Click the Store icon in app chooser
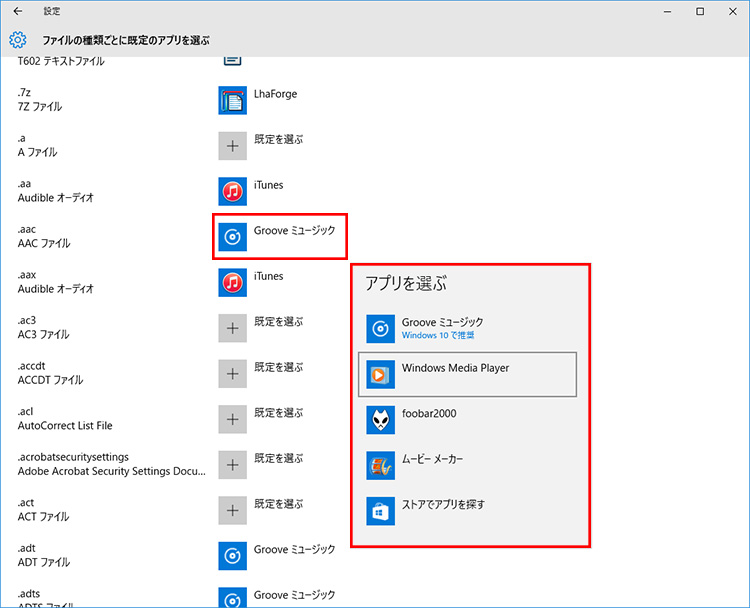 point(381,511)
